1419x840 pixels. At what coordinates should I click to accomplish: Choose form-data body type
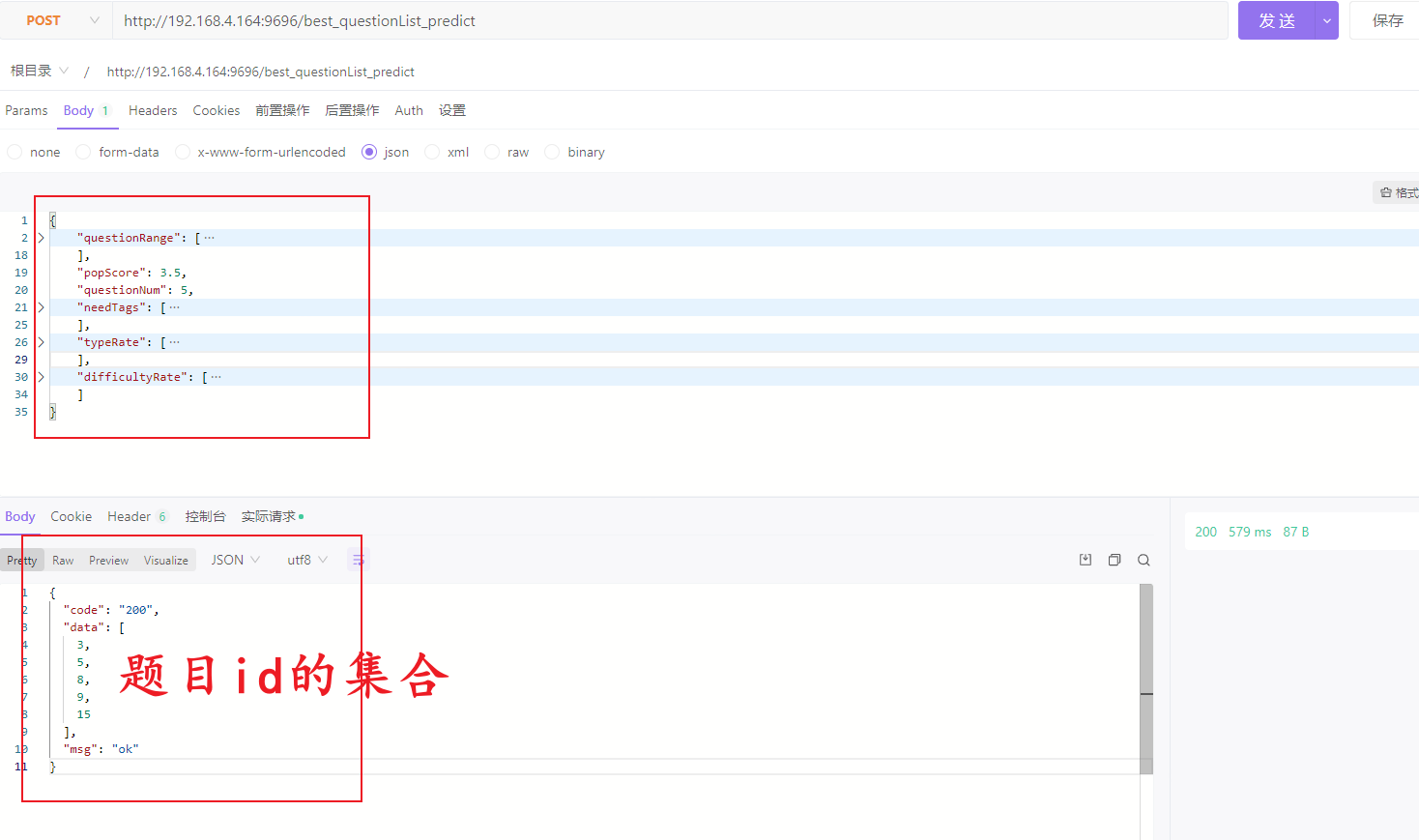tap(84, 152)
